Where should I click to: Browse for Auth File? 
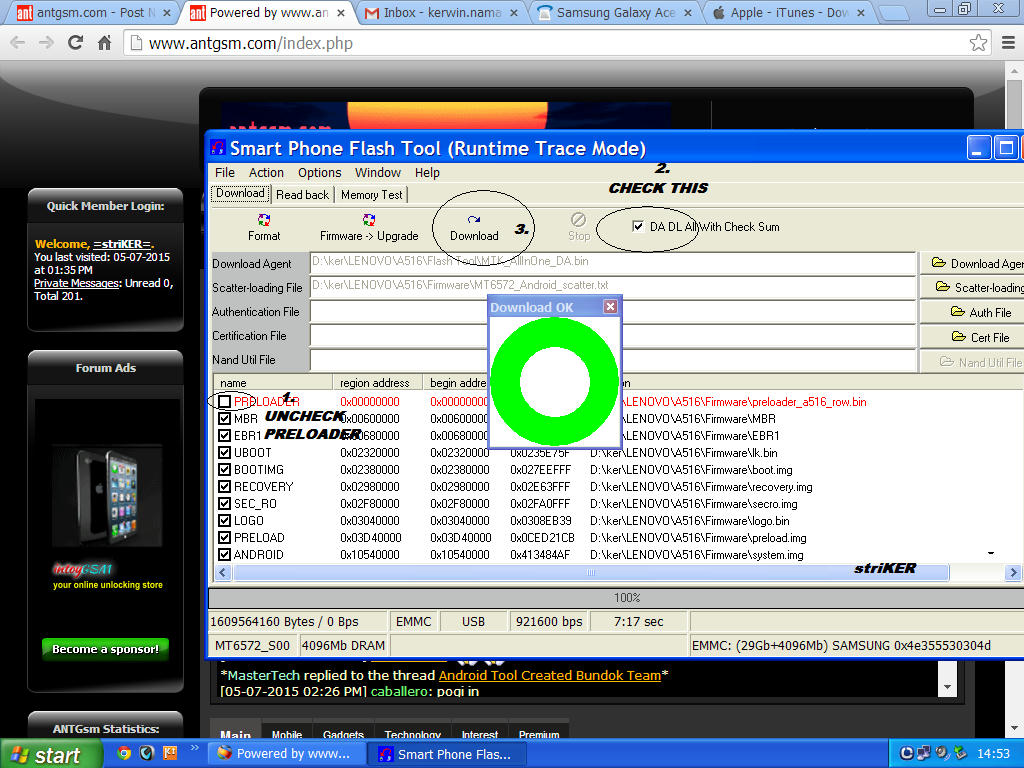(972, 312)
